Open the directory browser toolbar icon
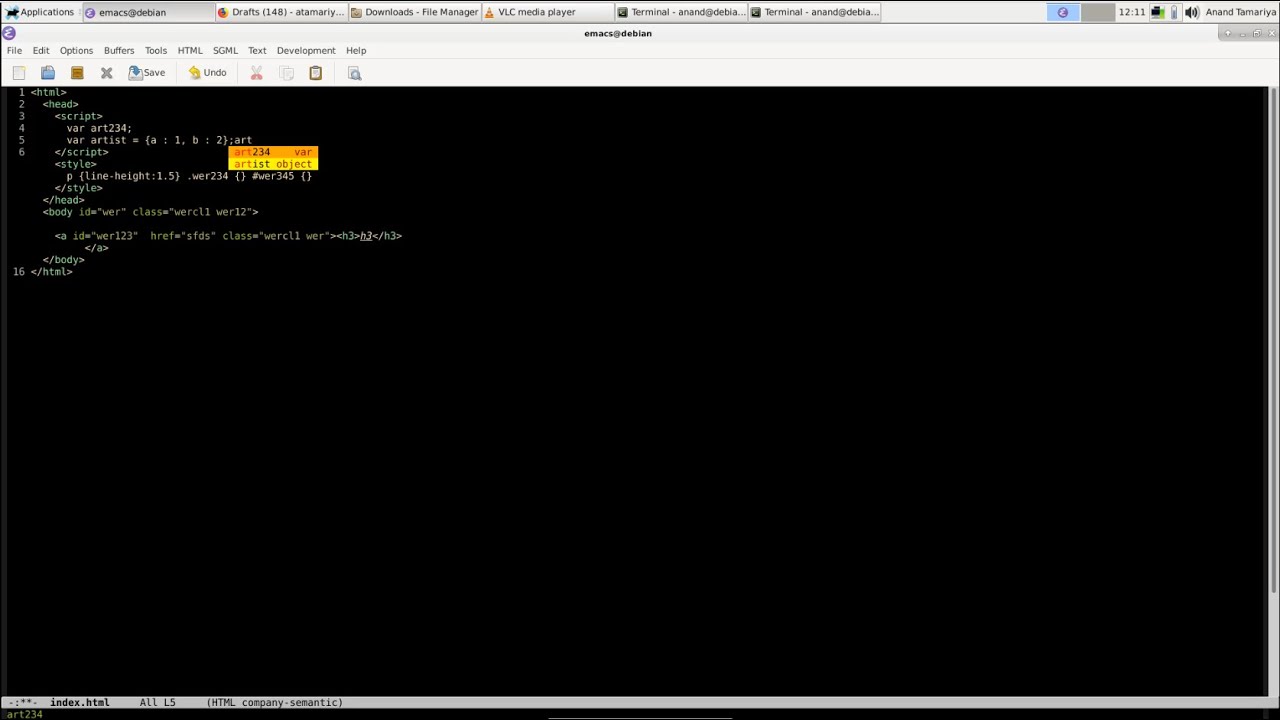 tap(77, 73)
